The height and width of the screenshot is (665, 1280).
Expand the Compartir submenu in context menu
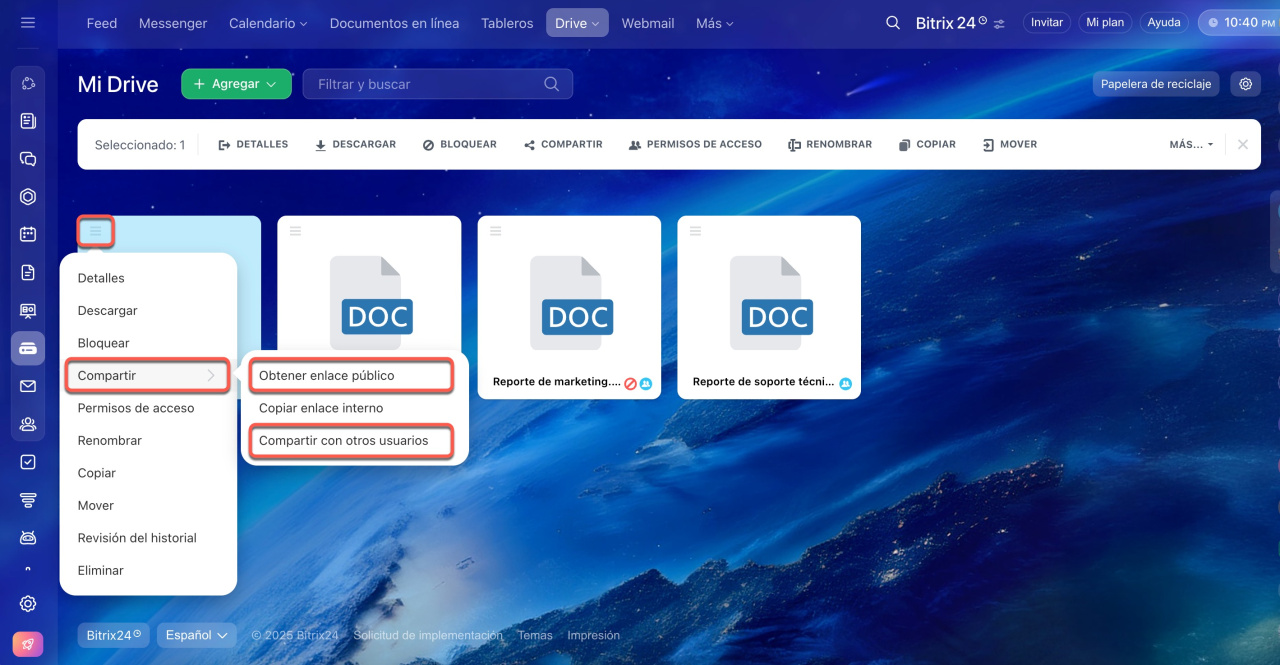pyautogui.click(x=147, y=375)
